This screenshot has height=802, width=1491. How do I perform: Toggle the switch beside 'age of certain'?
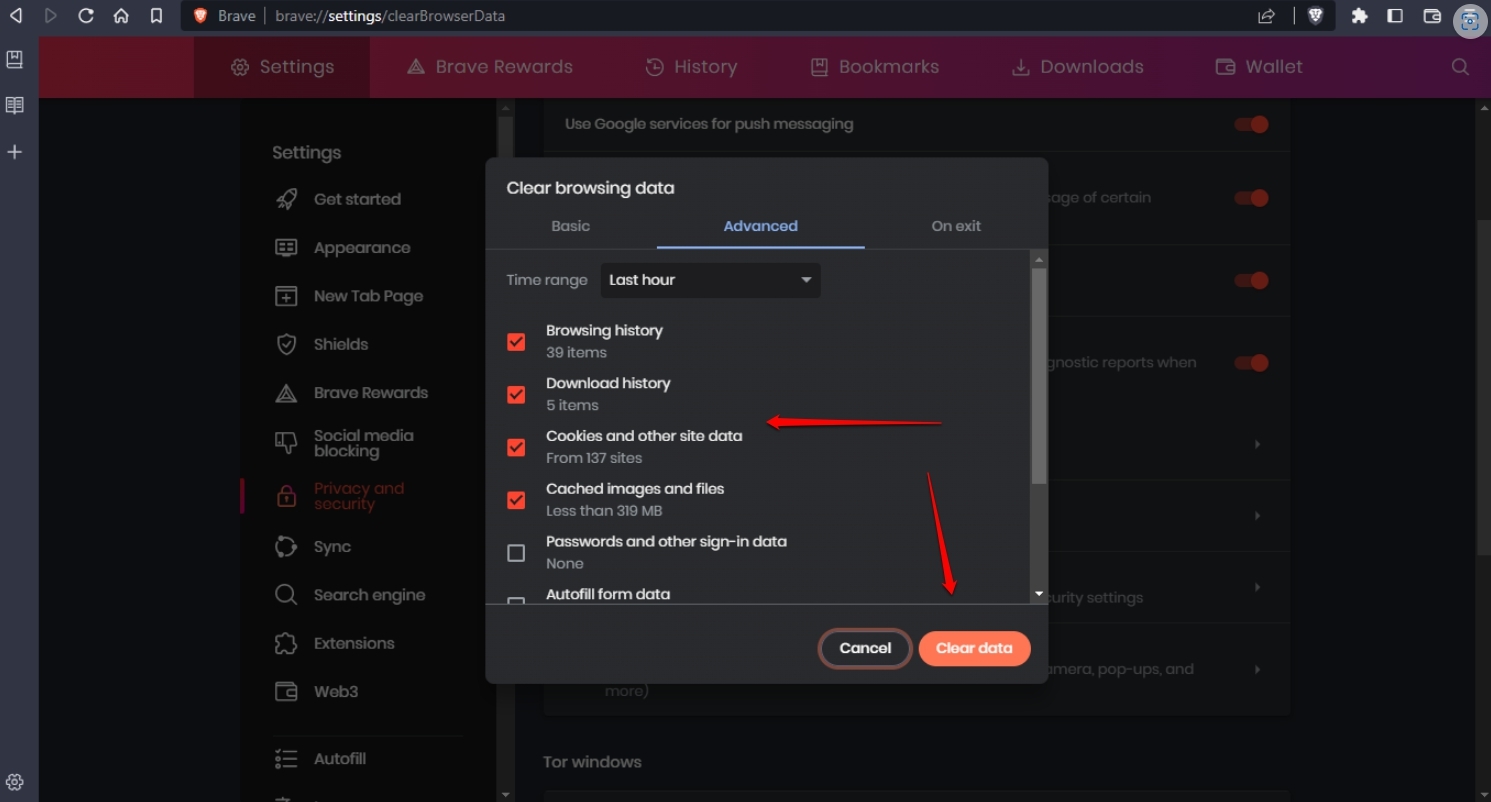1251,198
